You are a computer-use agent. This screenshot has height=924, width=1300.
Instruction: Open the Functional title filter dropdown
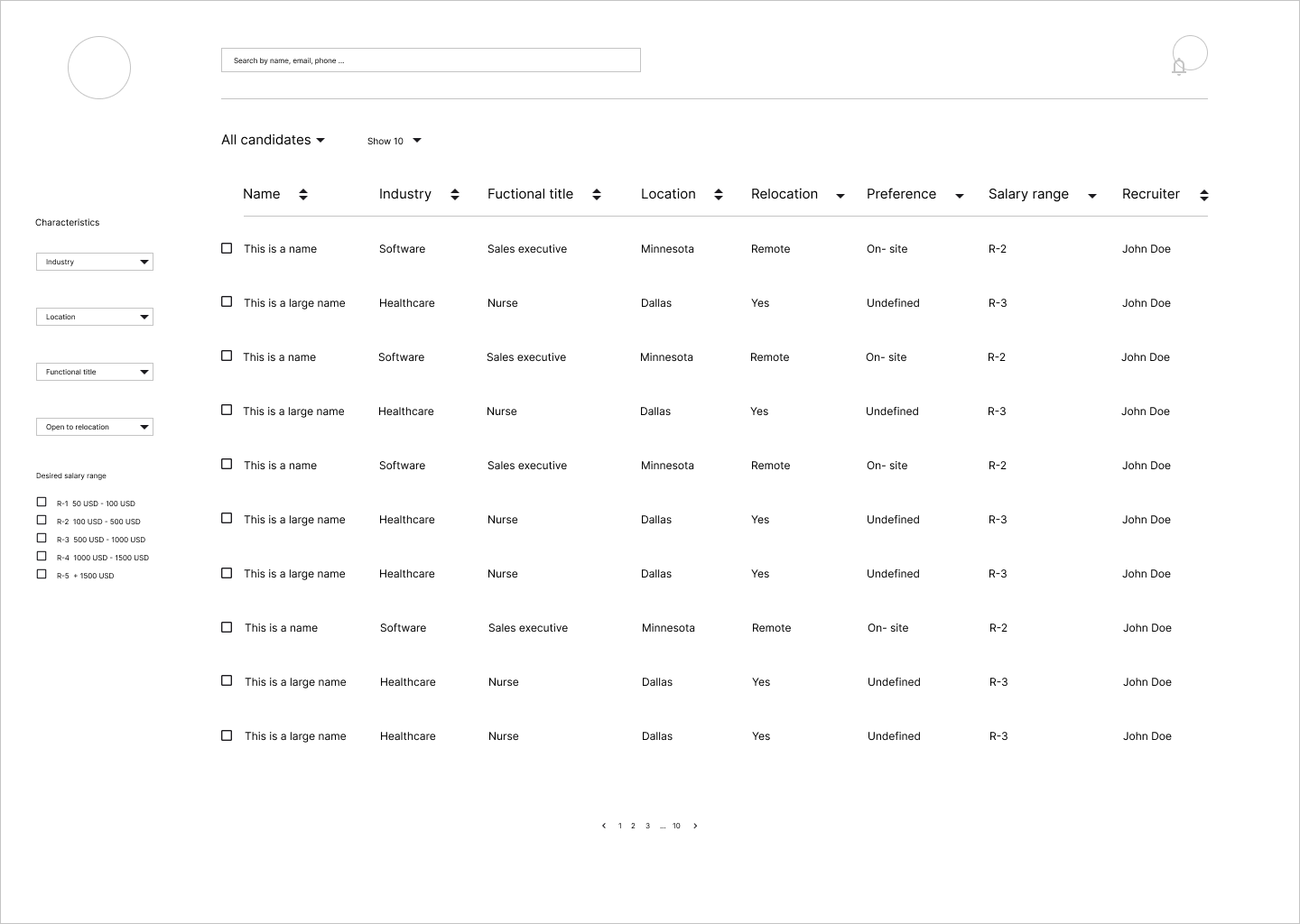tap(95, 372)
